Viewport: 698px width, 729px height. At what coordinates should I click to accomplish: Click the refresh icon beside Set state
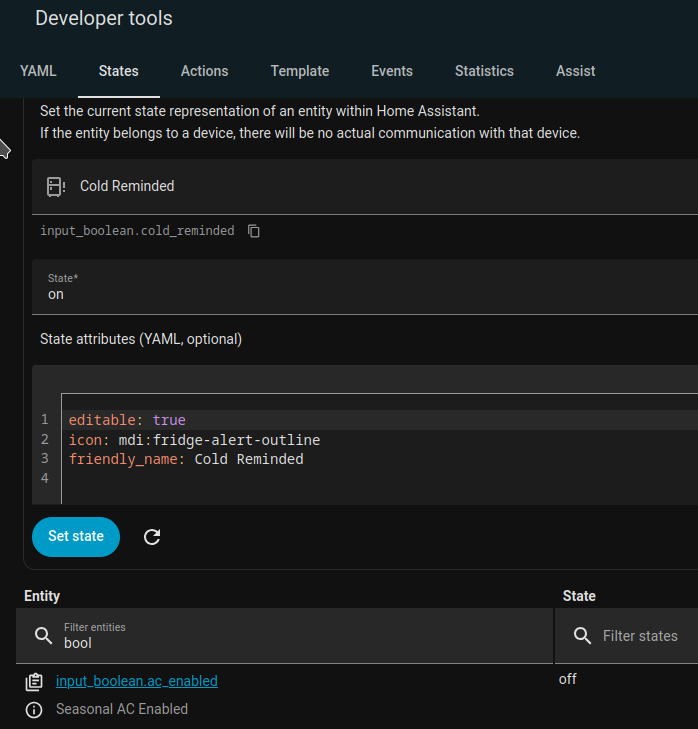point(152,537)
